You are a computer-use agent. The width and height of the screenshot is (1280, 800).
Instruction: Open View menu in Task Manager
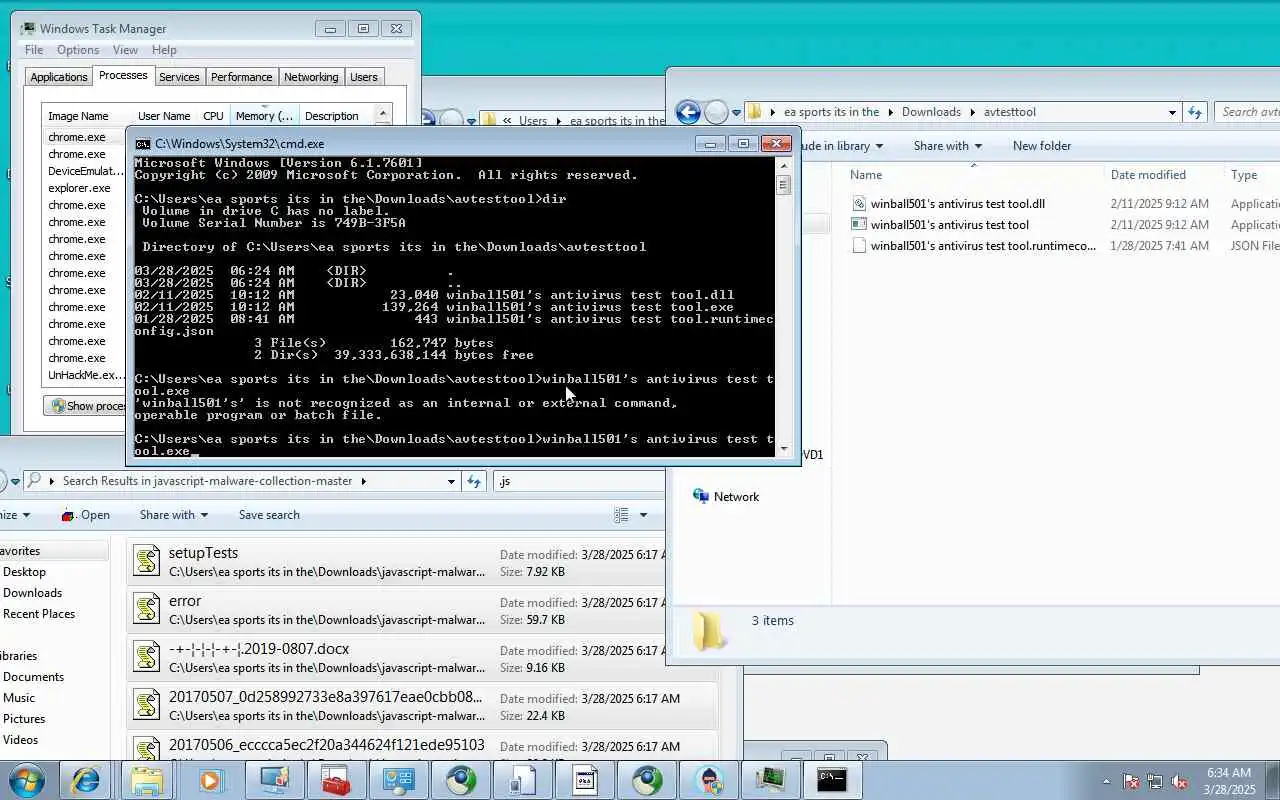(125, 50)
